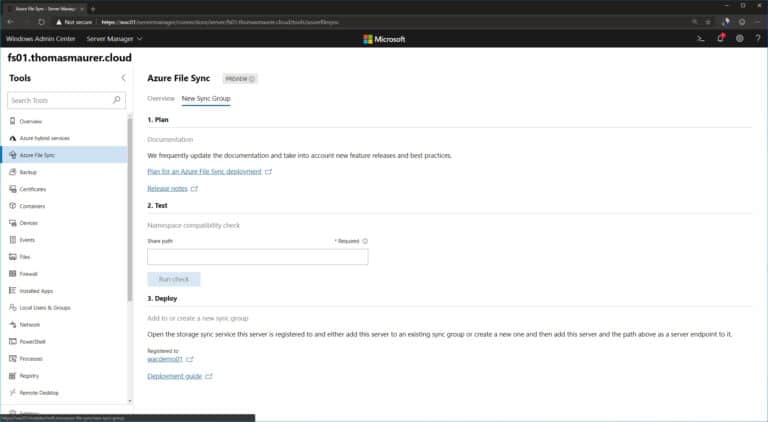Switch to the Overview tab

(x=161, y=98)
